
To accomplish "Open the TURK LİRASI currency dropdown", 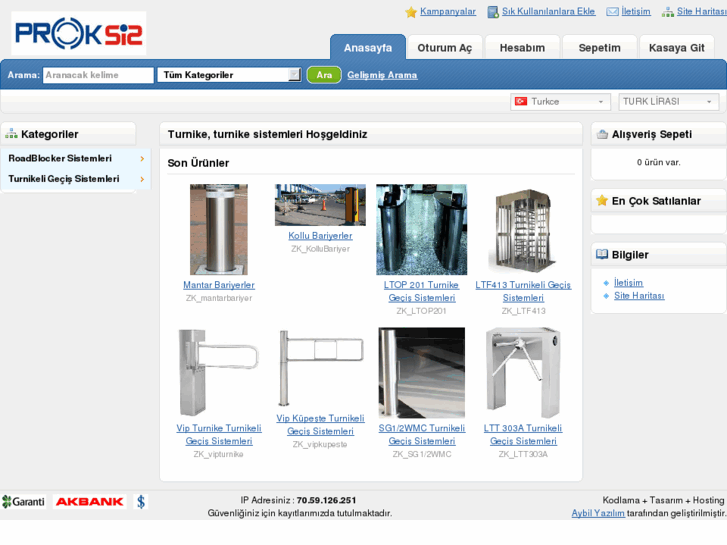I will [669, 102].
